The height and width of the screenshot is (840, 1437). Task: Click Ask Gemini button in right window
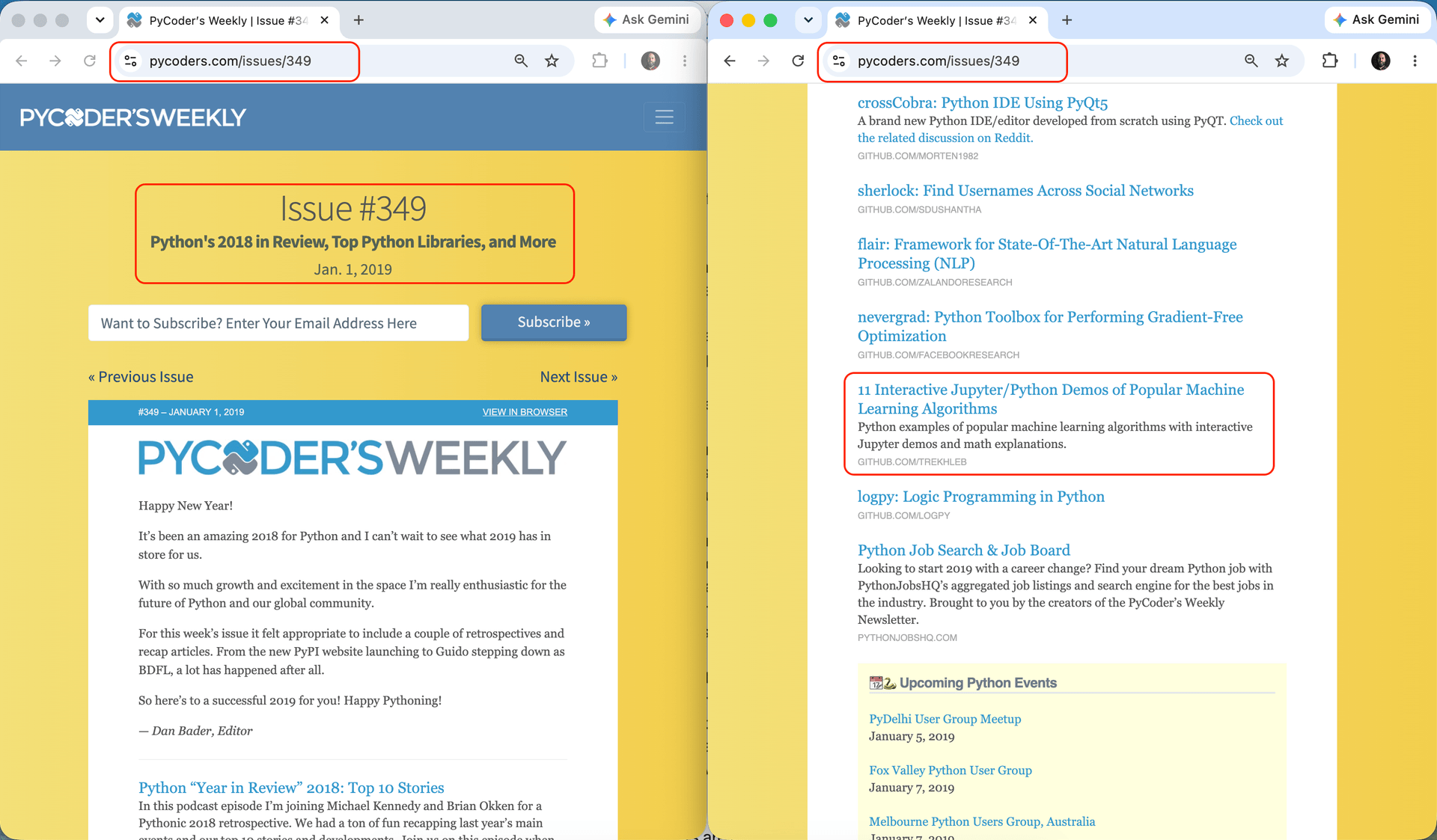pos(1377,19)
